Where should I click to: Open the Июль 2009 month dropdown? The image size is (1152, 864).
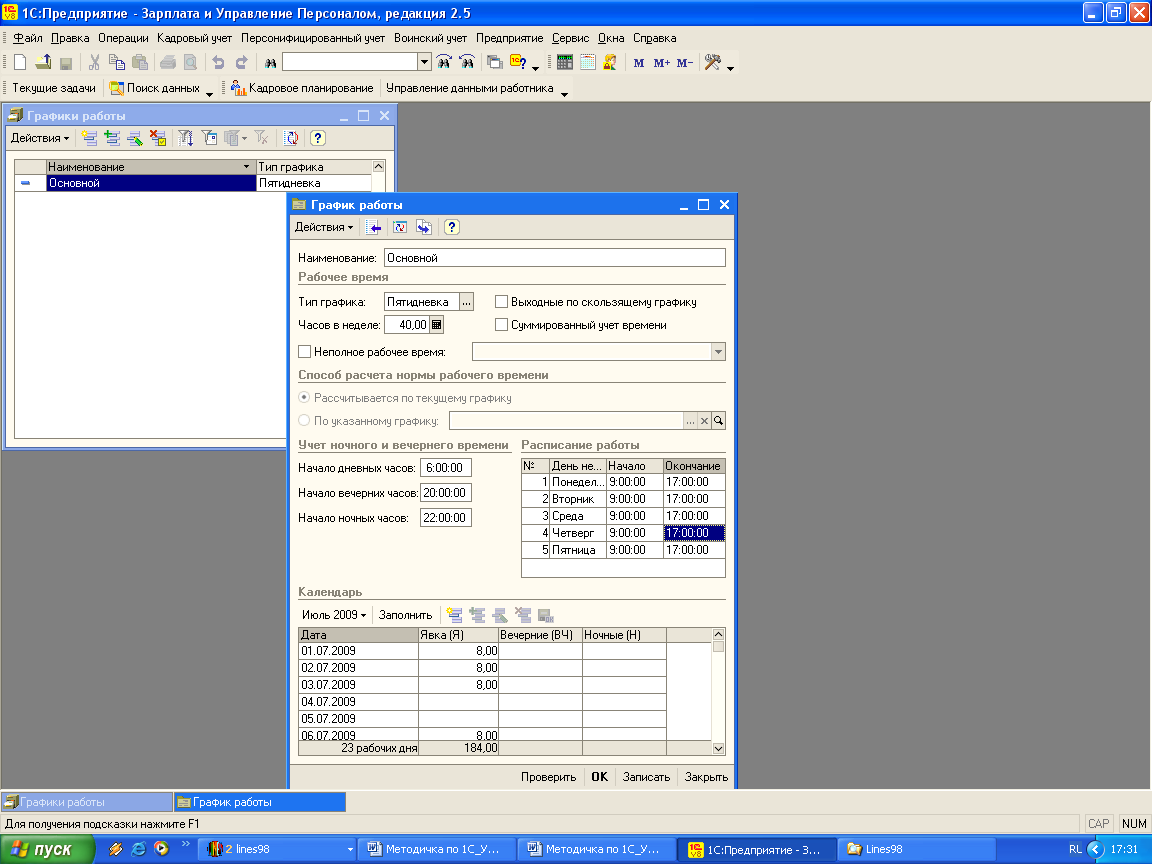334,615
